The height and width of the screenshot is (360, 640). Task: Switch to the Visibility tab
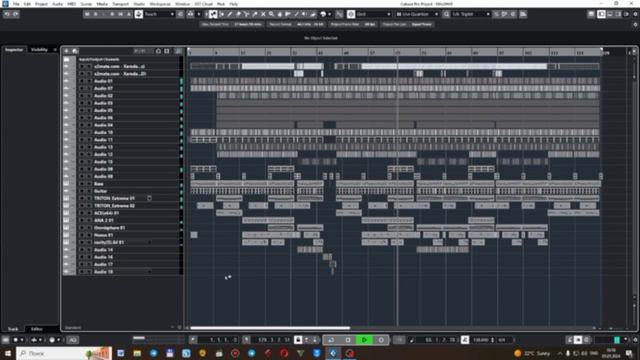[39, 50]
